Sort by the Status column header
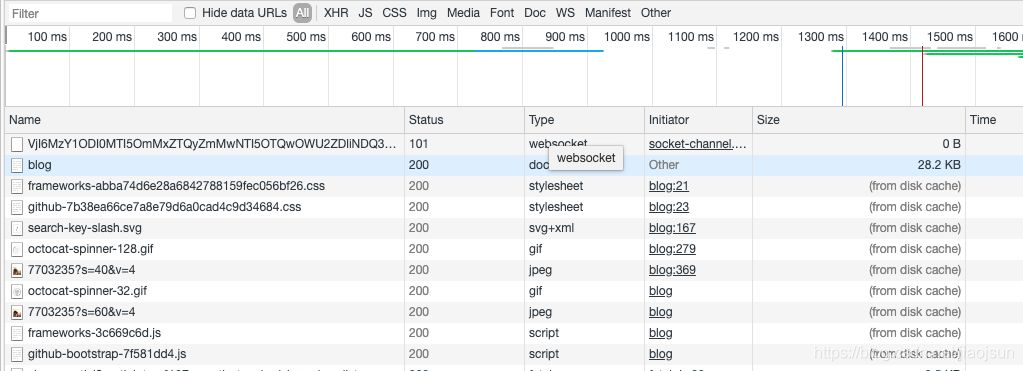This screenshot has width=1023, height=371. pyautogui.click(x=465, y=120)
